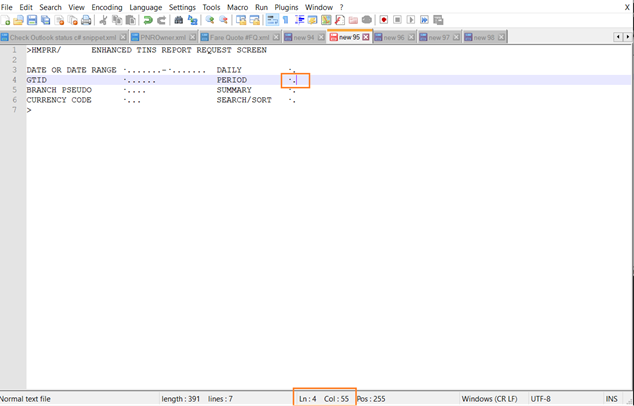
Task: Switch to the new 96 tab
Action: click(394, 37)
